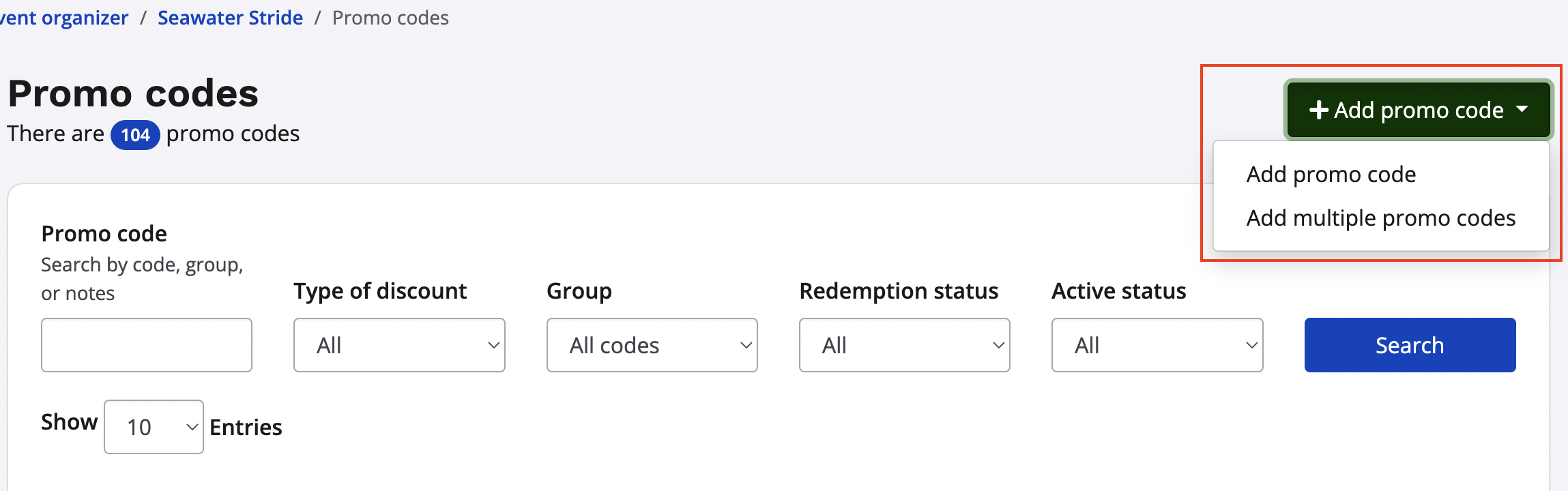Click the "Active status" field label
This screenshot has width=1568, height=491.
[x=1118, y=291]
